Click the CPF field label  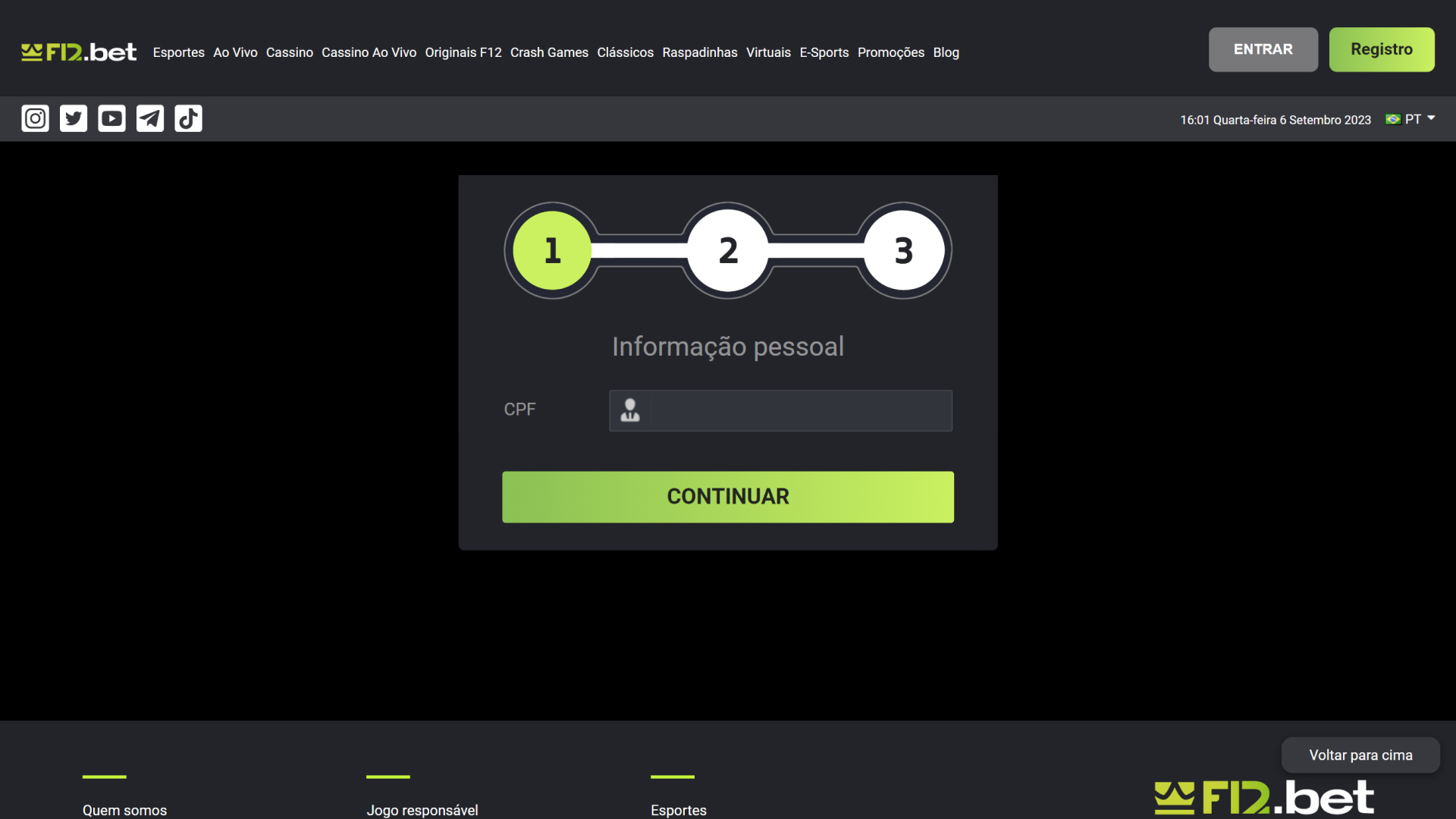(519, 409)
